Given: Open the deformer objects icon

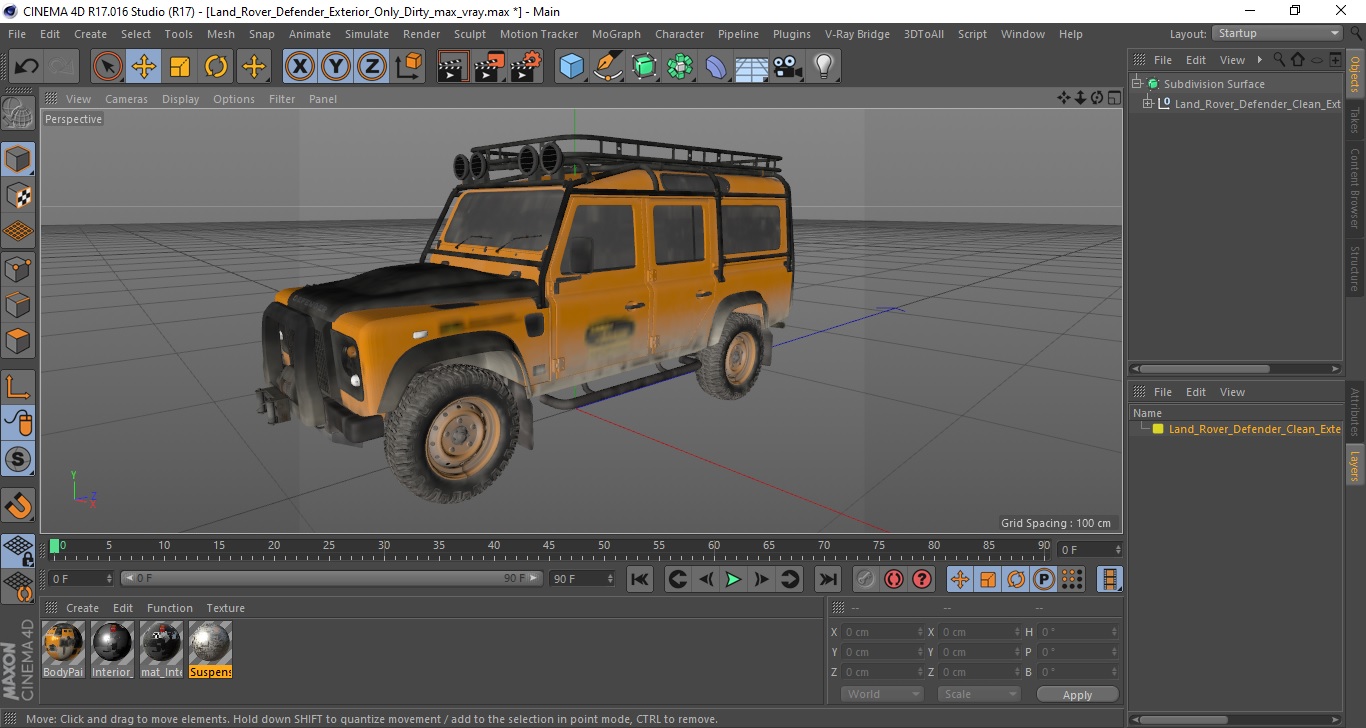Looking at the screenshot, I should click(x=716, y=67).
